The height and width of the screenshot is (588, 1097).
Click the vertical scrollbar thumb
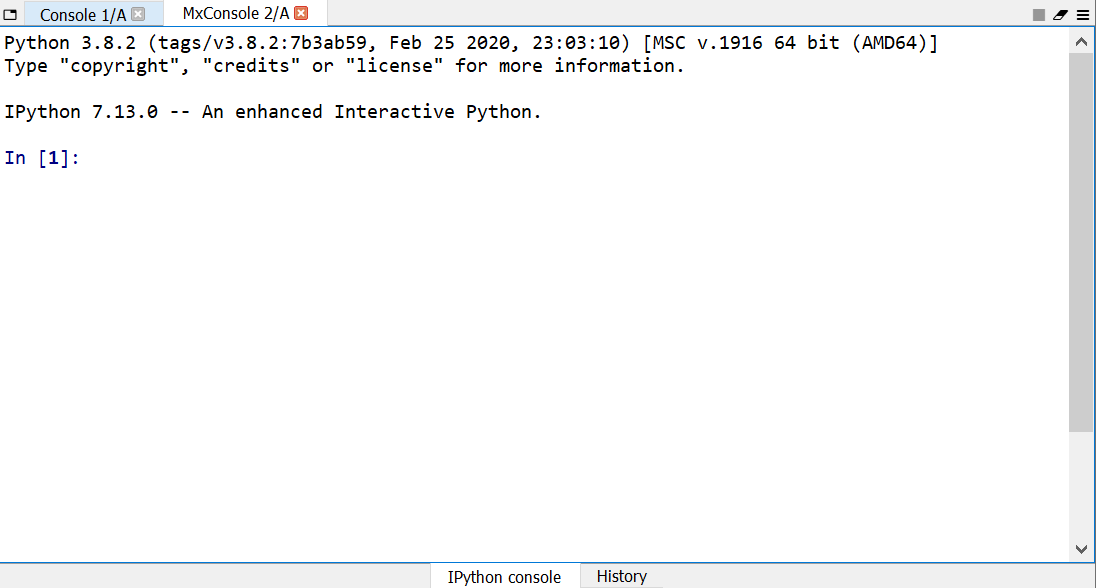(x=1081, y=240)
